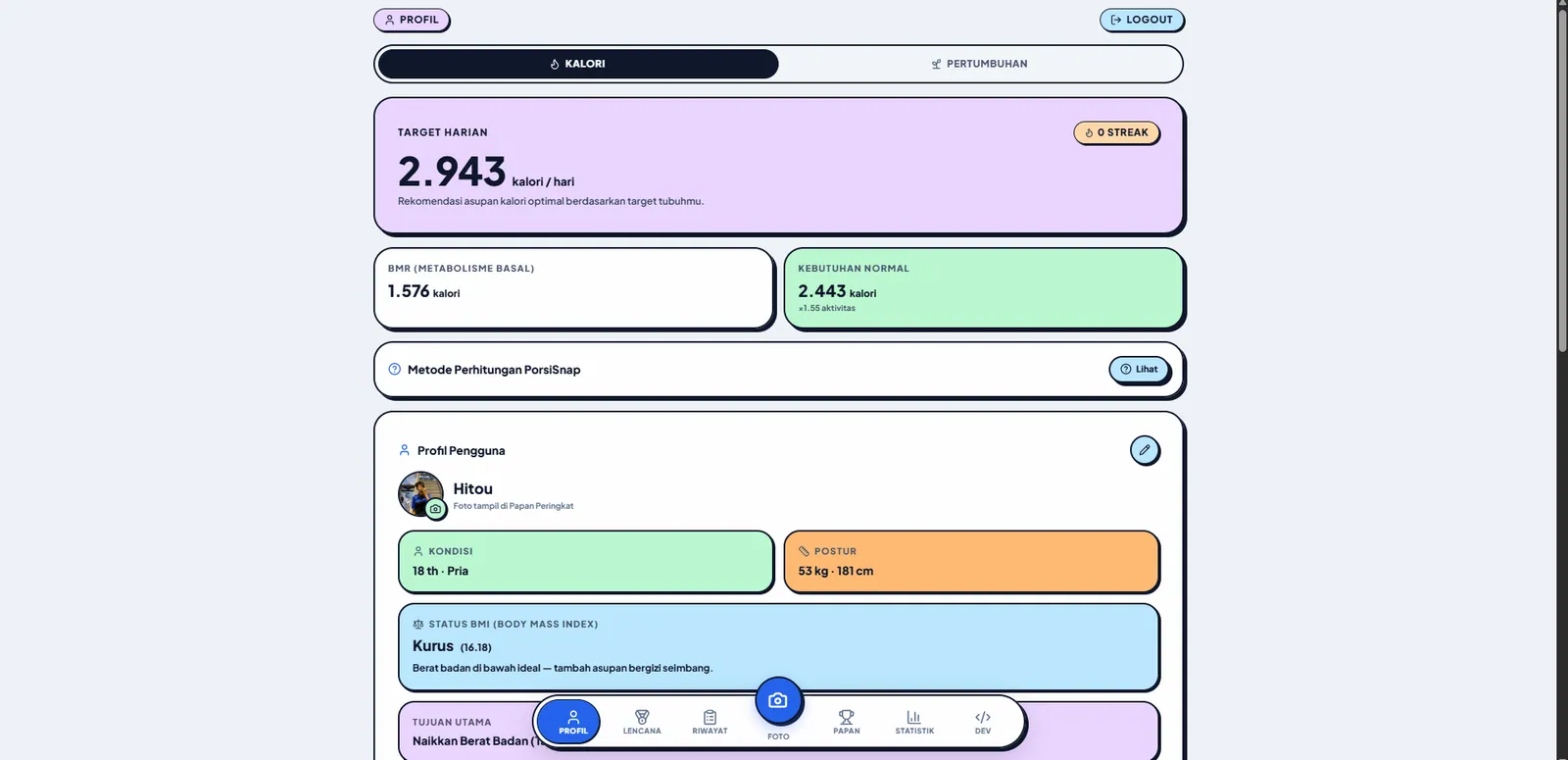Click the Metode Perhitungan PorsiSnap label
Viewport: 1568px width, 760px height.
coord(494,370)
